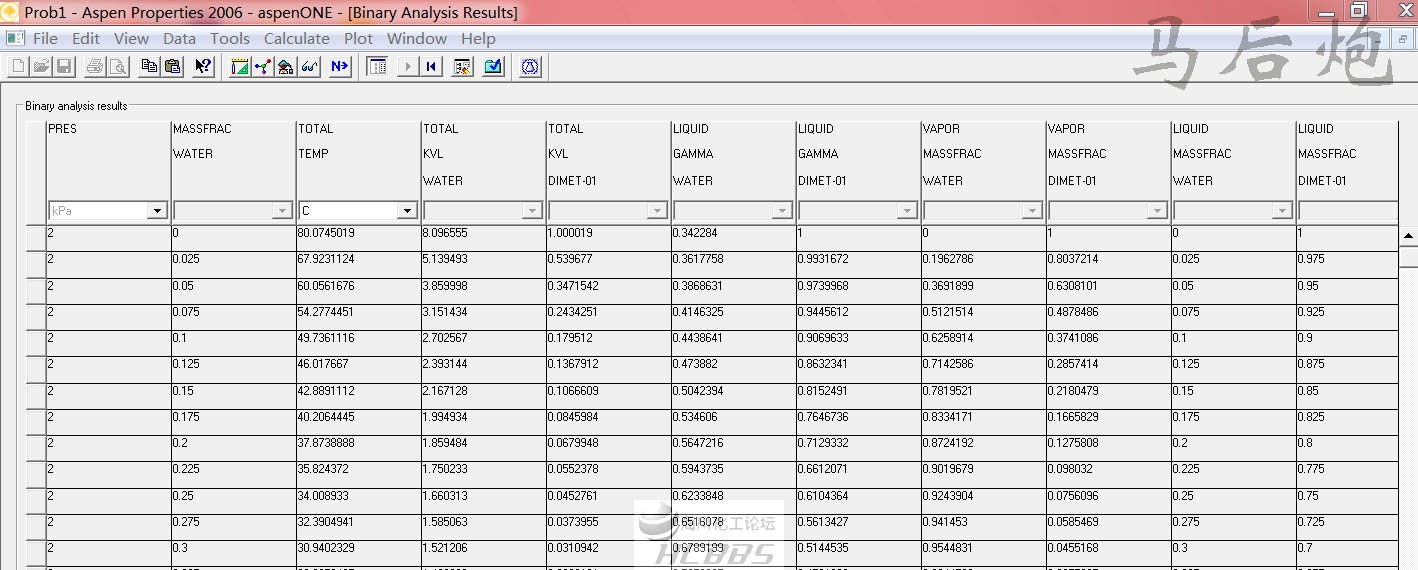The height and width of the screenshot is (570, 1418).
Task: Open the Control Panel toolbar icon
Action: point(462,67)
